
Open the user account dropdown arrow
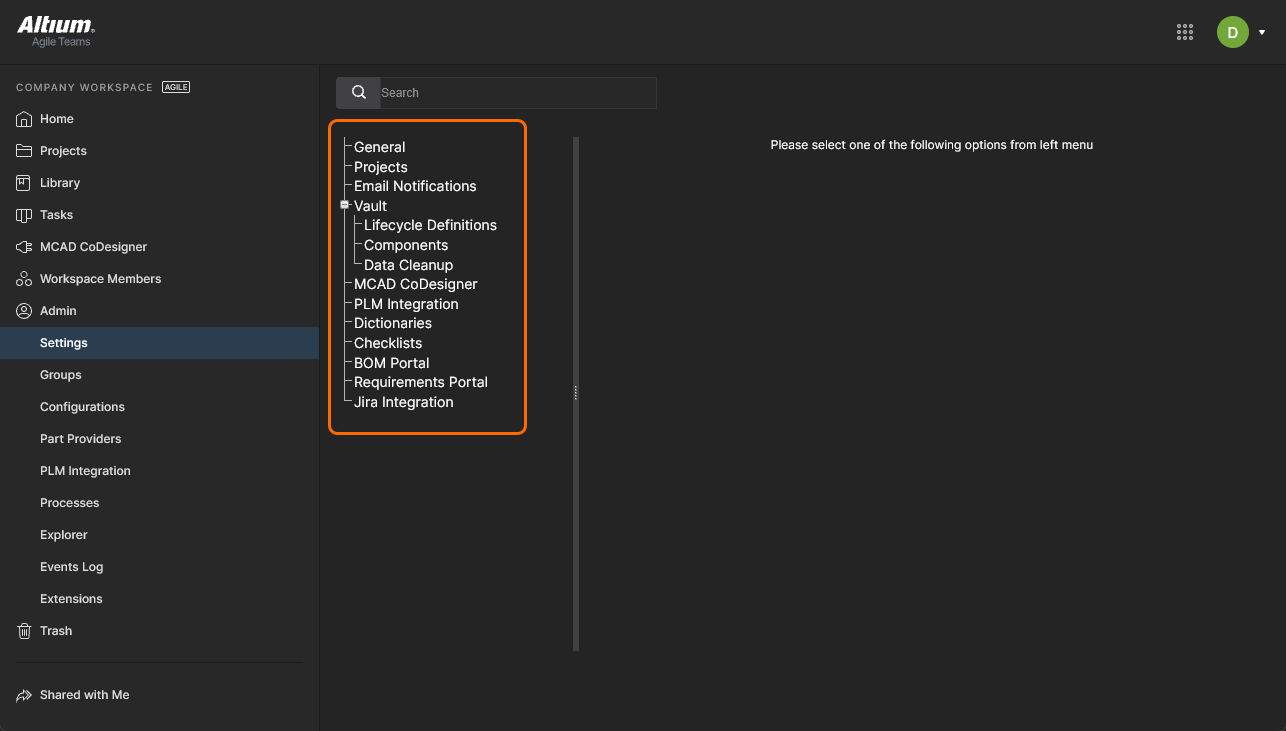1262,32
